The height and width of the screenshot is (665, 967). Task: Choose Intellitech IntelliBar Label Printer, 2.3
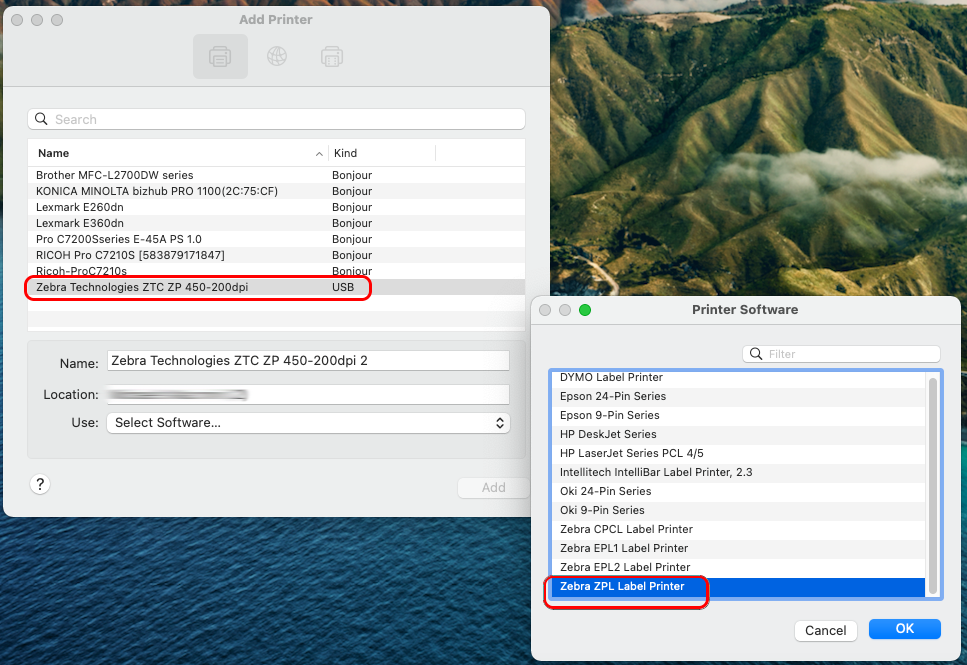[738, 473]
